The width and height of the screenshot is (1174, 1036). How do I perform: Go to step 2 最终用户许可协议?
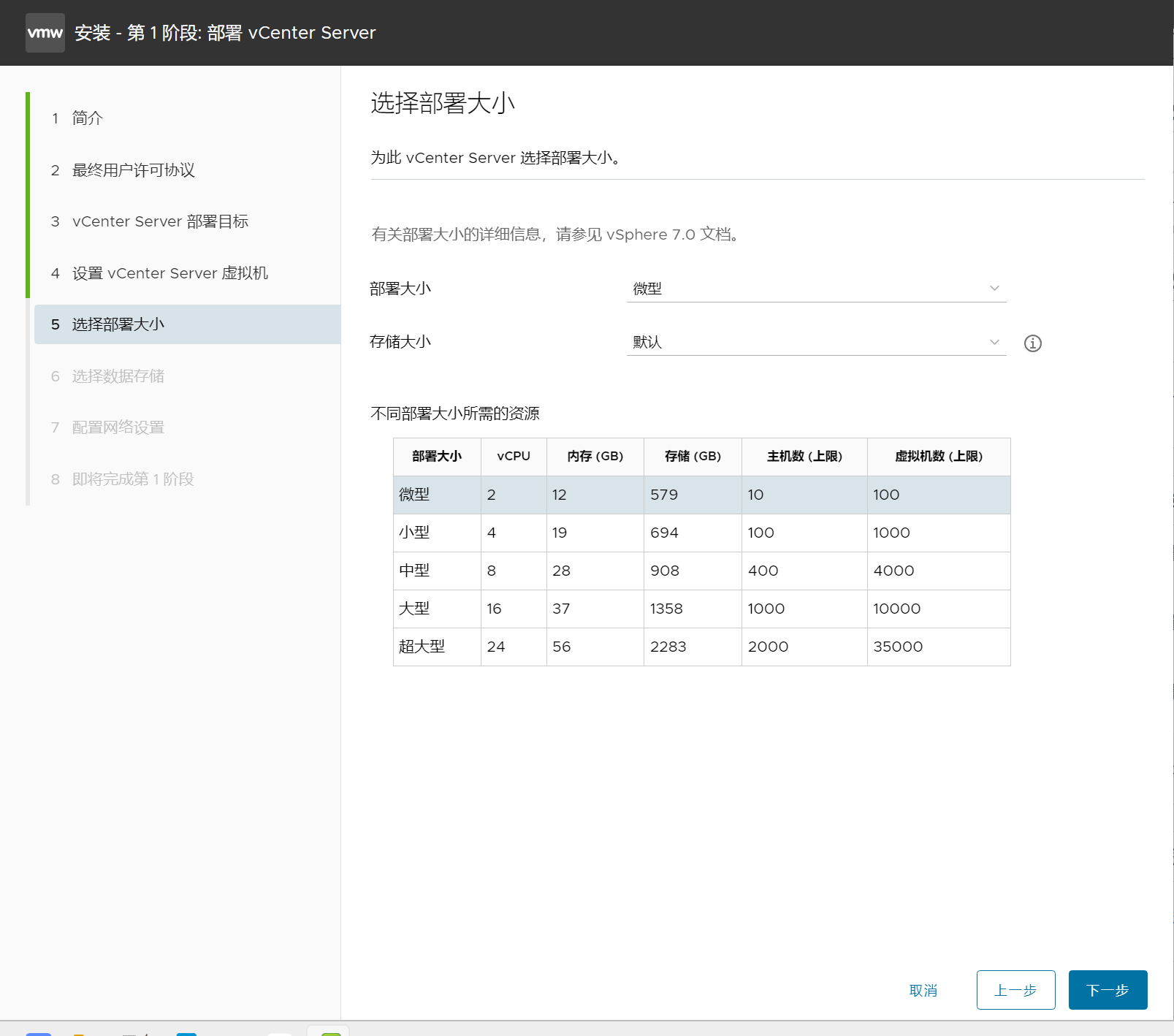tap(187, 170)
